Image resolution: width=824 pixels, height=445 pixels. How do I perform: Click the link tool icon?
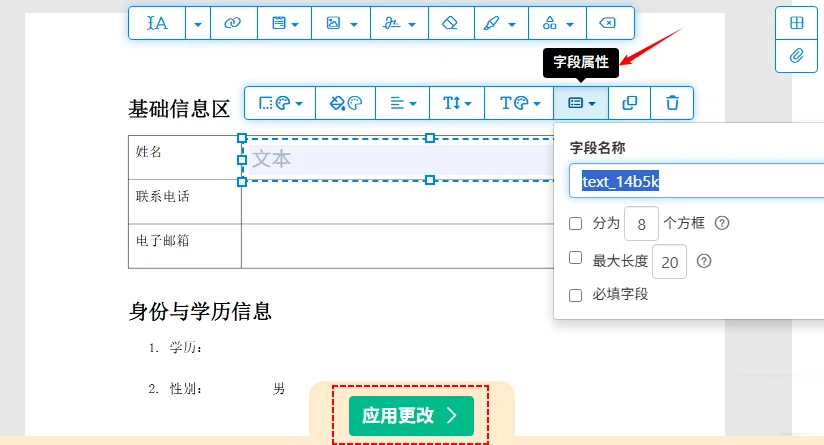tap(233, 23)
